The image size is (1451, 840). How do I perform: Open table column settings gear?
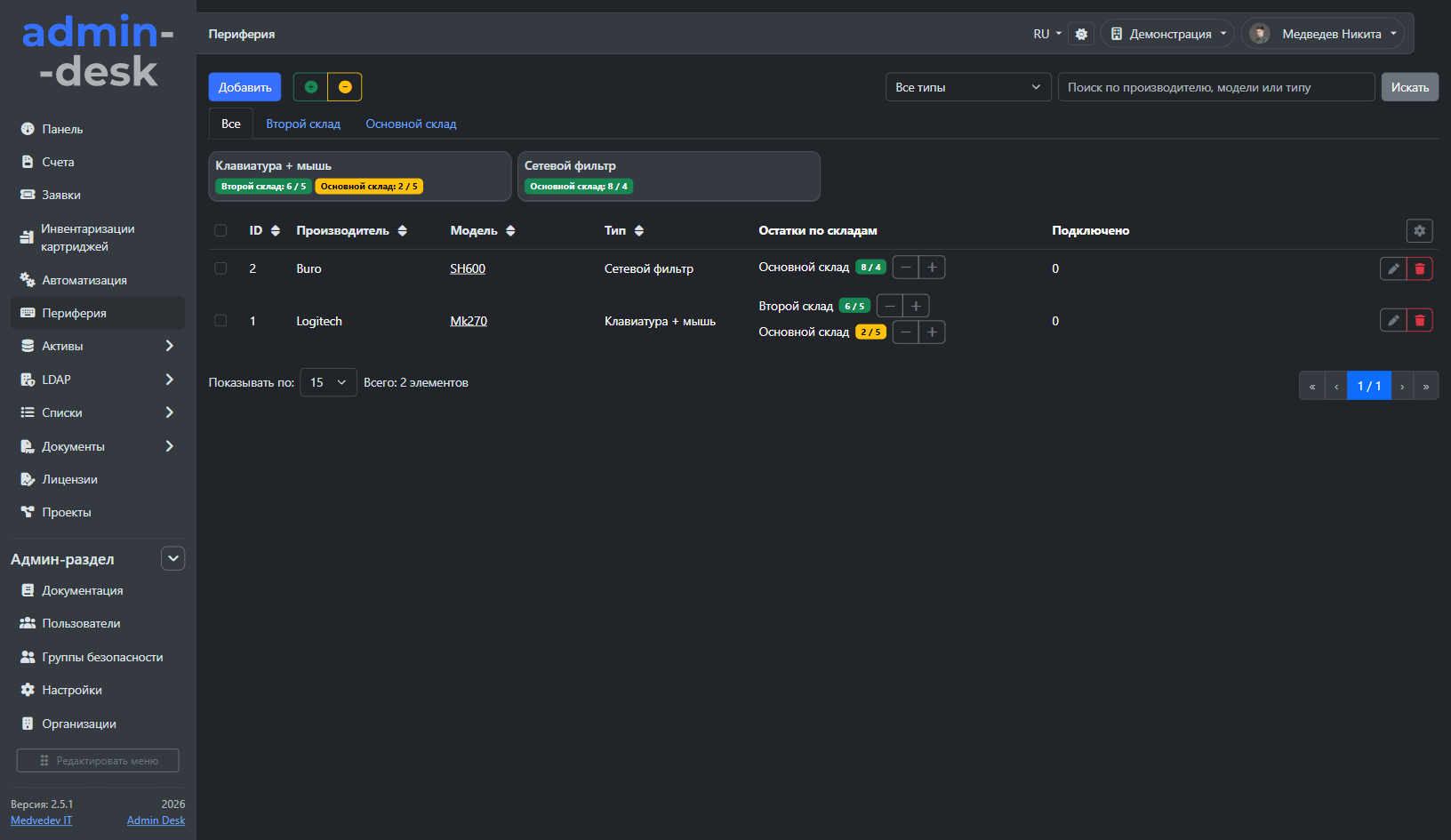(1420, 231)
